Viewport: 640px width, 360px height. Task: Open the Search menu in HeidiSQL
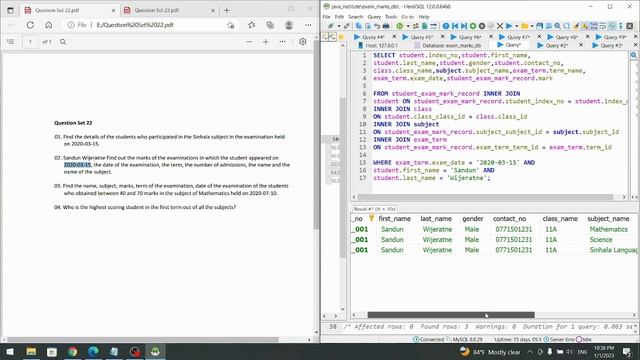(356, 17)
